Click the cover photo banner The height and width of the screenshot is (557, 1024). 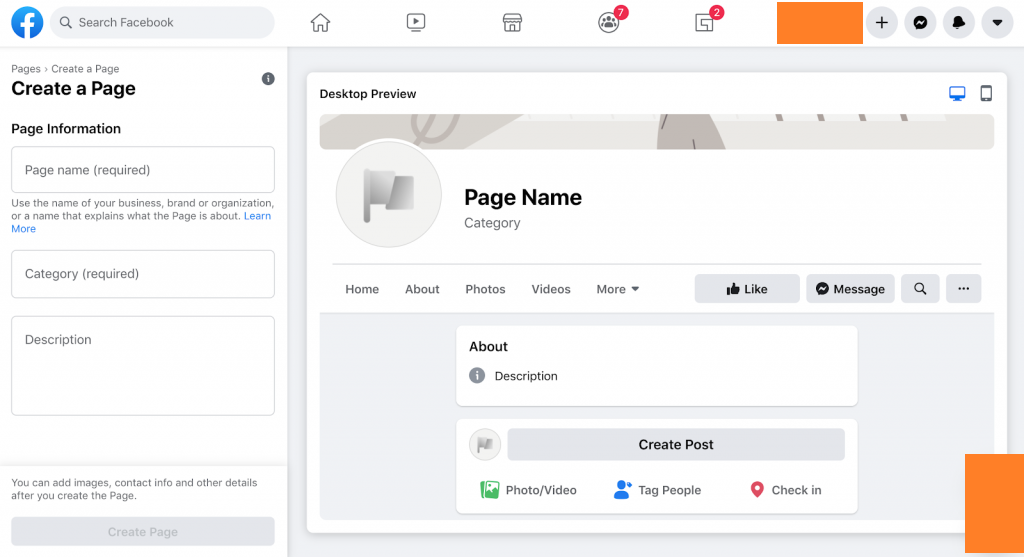tap(656, 131)
